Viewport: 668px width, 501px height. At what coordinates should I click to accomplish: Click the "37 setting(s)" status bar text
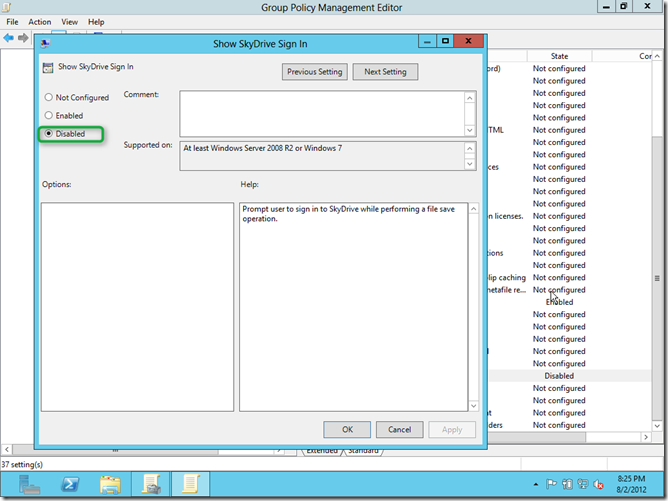tap(22, 464)
